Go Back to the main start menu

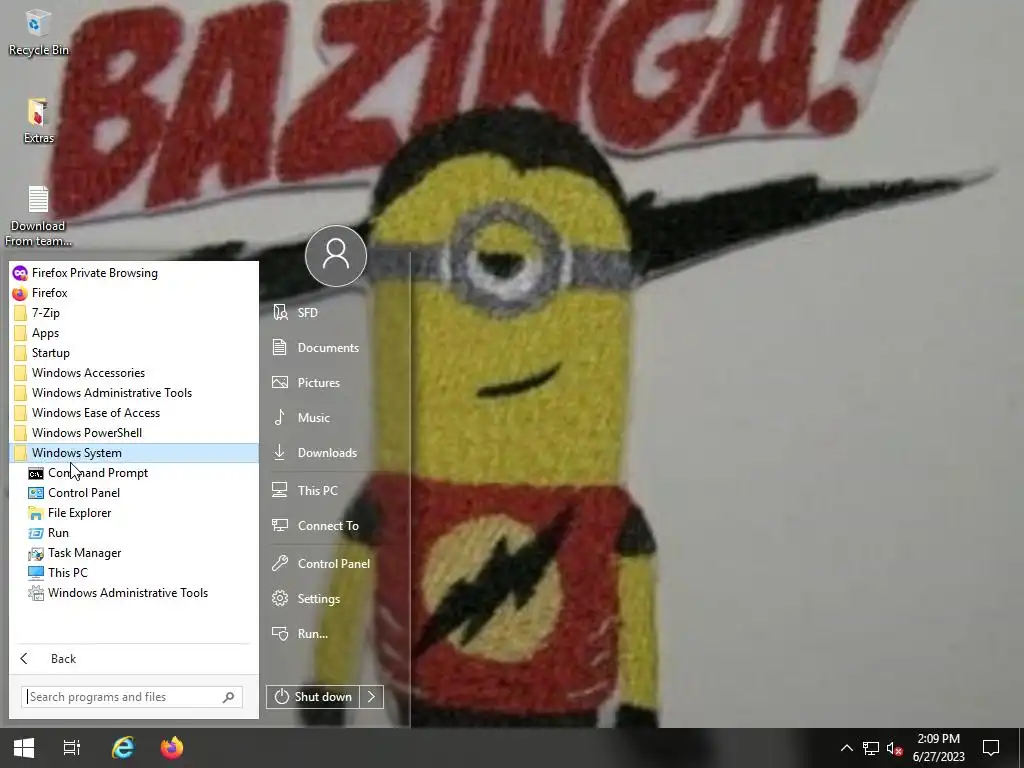(x=134, y=659)
